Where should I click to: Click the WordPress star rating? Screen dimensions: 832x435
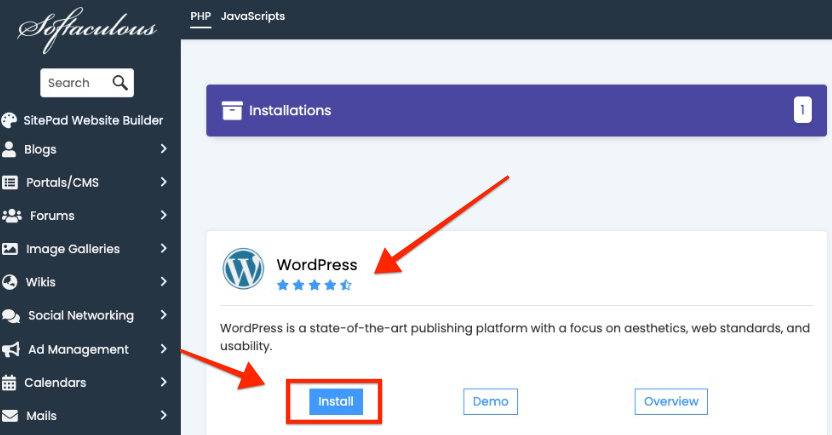pos(314,285)
